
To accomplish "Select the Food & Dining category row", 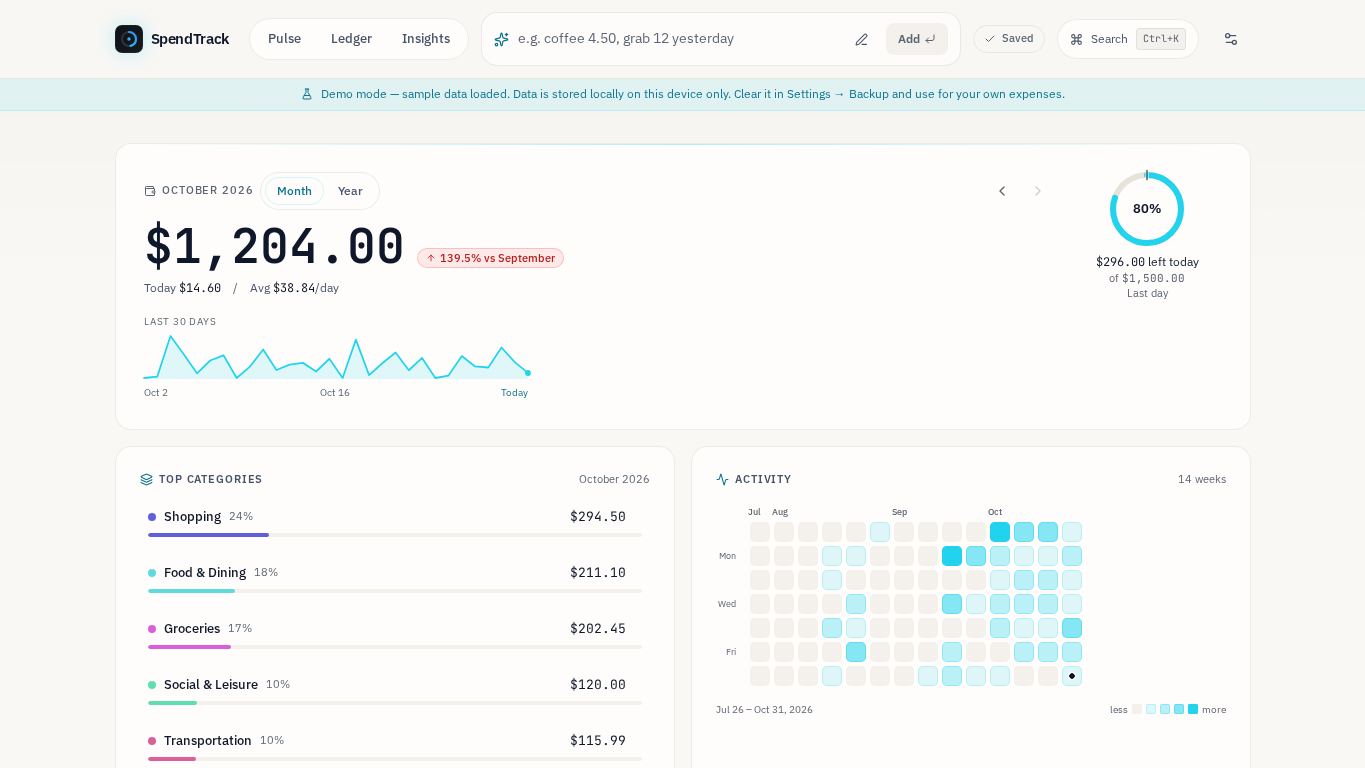I will point(395,580).
